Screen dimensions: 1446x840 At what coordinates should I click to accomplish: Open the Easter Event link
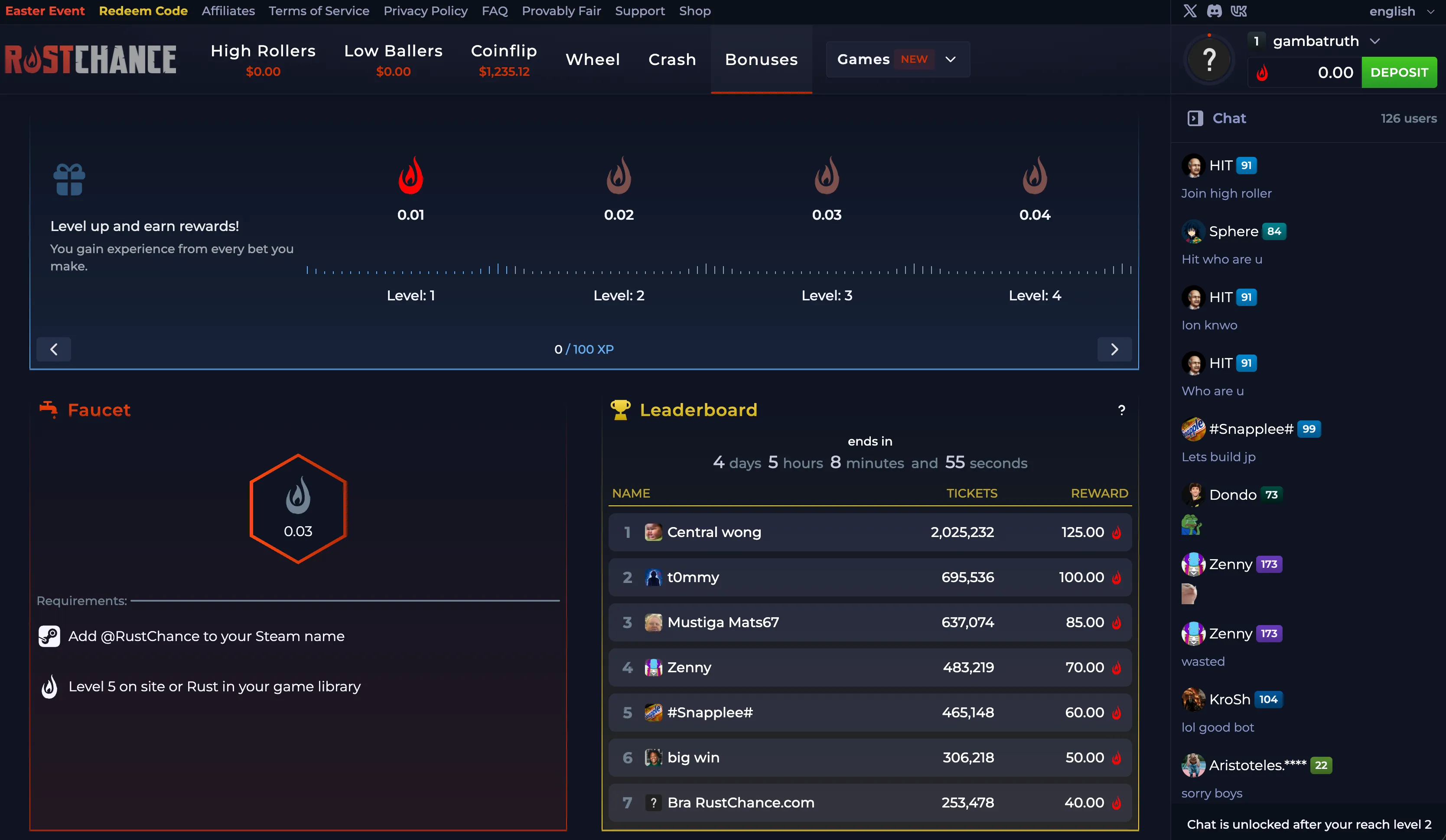click(45, 11)
